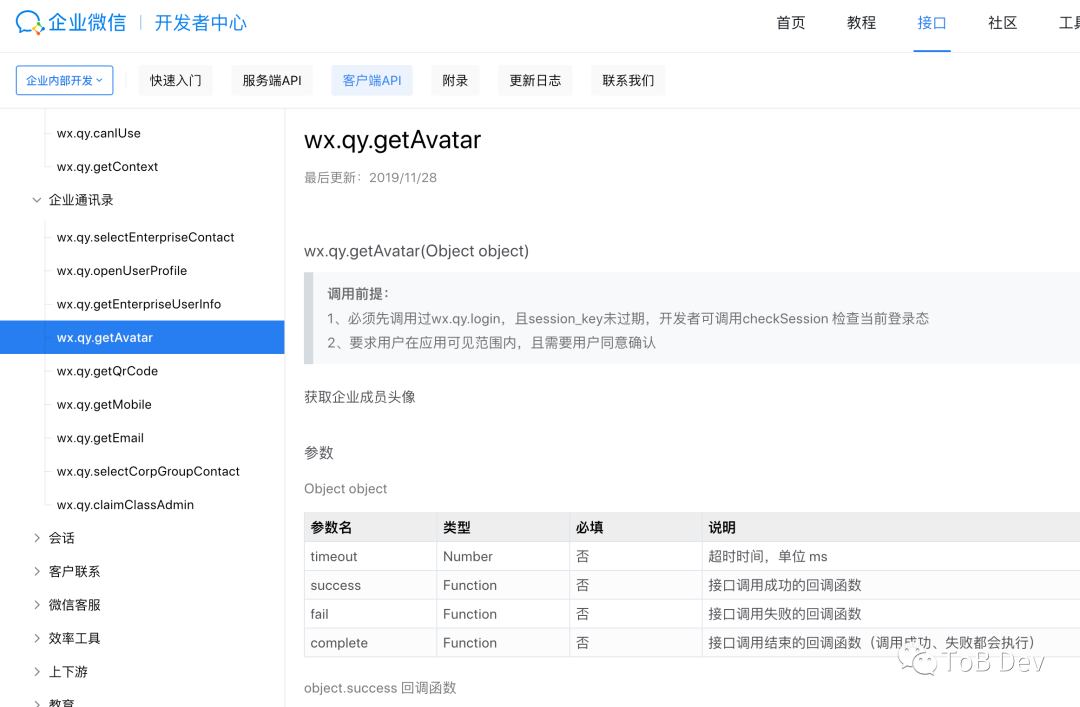
Task: Select the 客户端API tab
Action: (371, 80)
